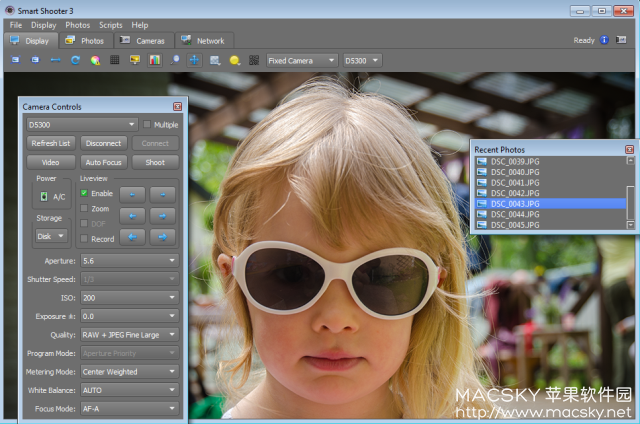The width and height of the screenshot is (640, 424).
Task: Click the fit-to-screen view icon
Action: [16, 60]
